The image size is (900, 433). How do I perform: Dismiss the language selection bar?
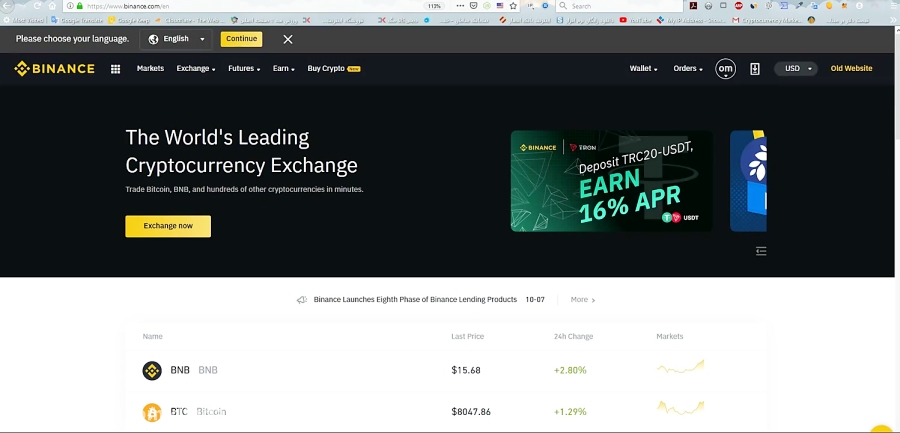[x=288, y=39]
